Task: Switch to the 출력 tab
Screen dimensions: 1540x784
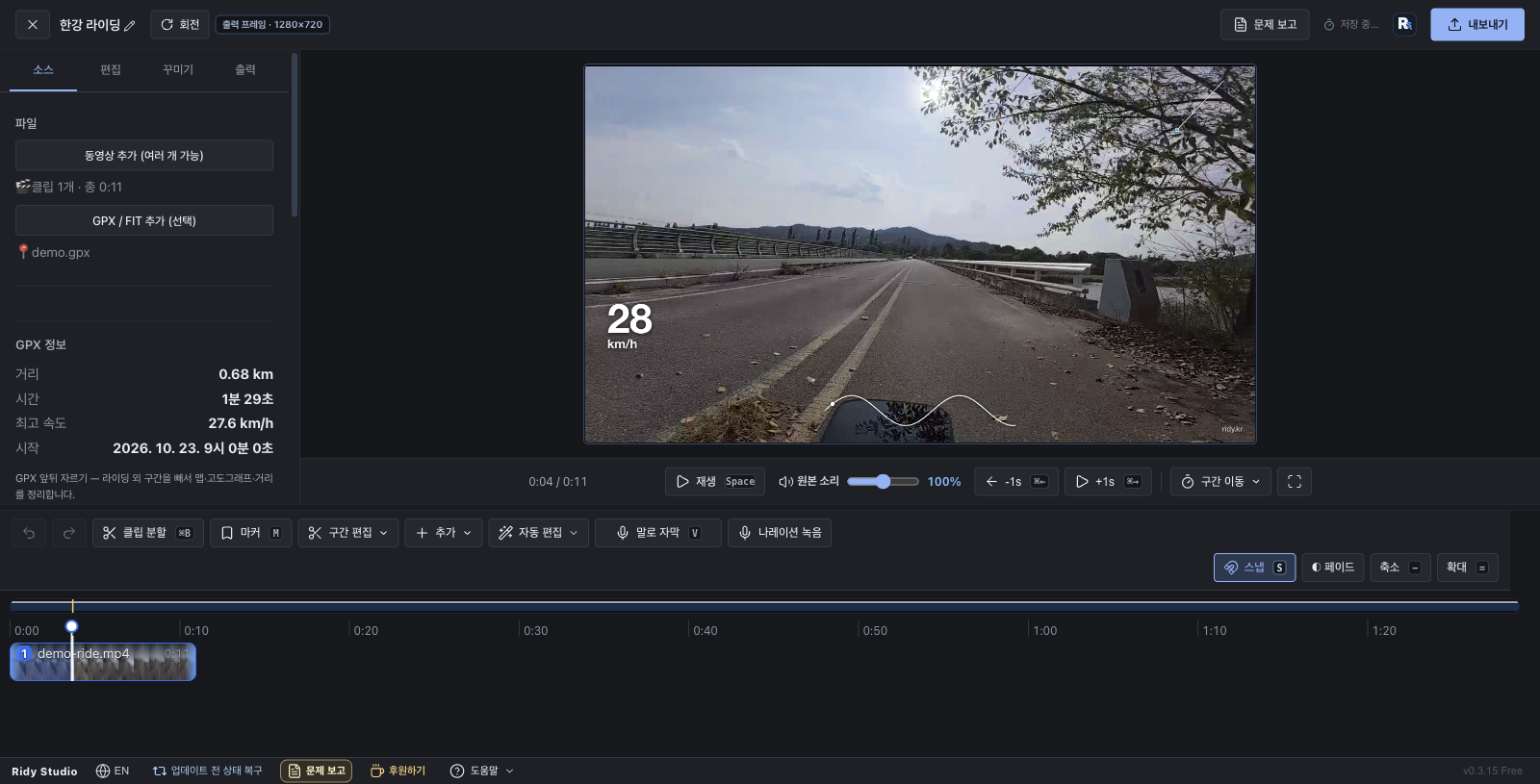Action: [245, 70]
